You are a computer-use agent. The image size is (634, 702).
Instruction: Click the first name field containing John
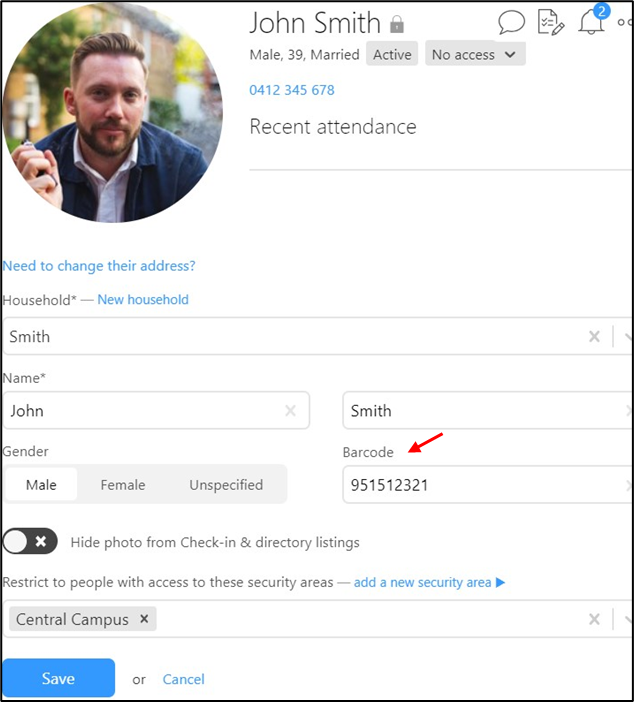point(156,411)
